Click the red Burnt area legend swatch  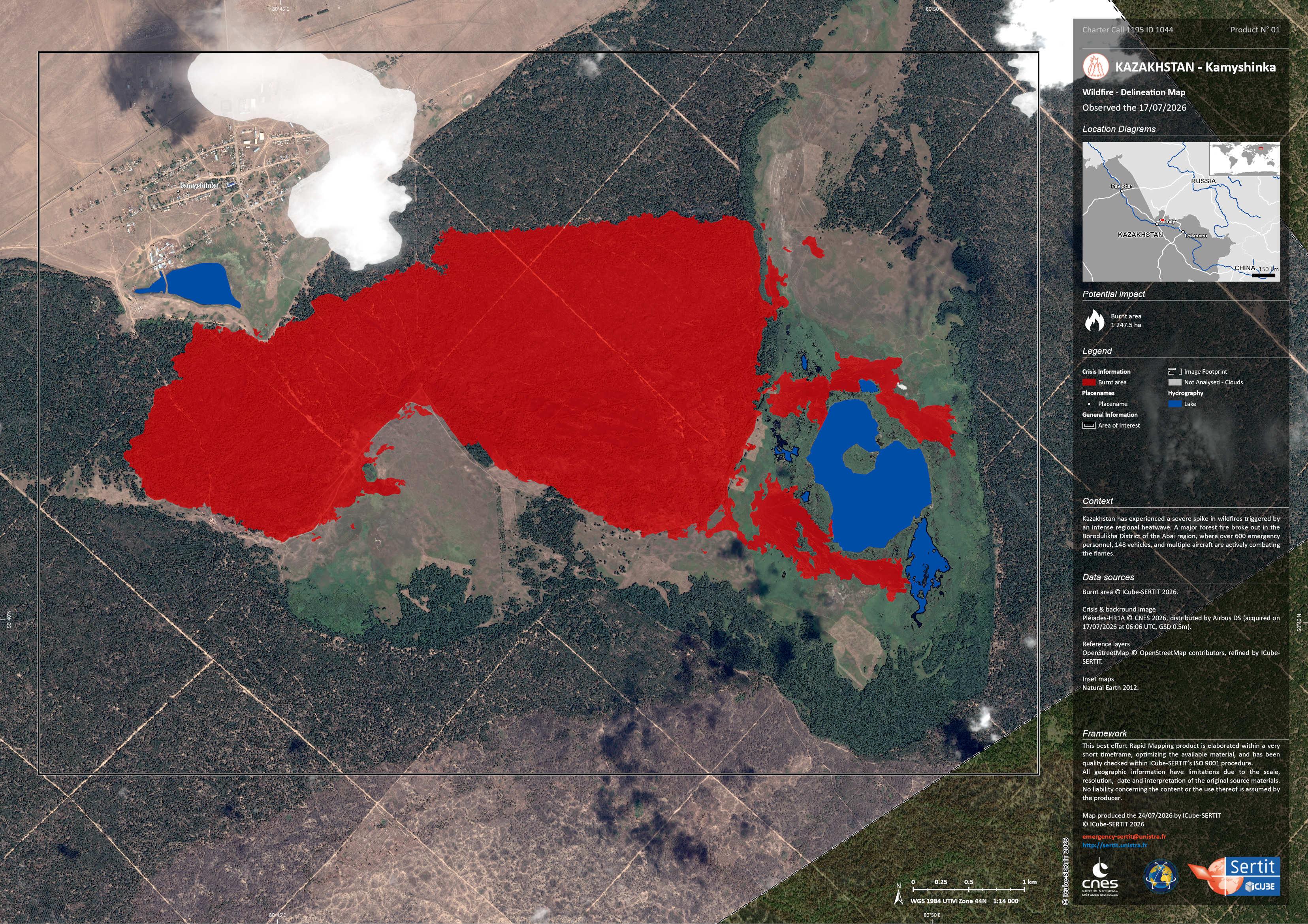1089,382
